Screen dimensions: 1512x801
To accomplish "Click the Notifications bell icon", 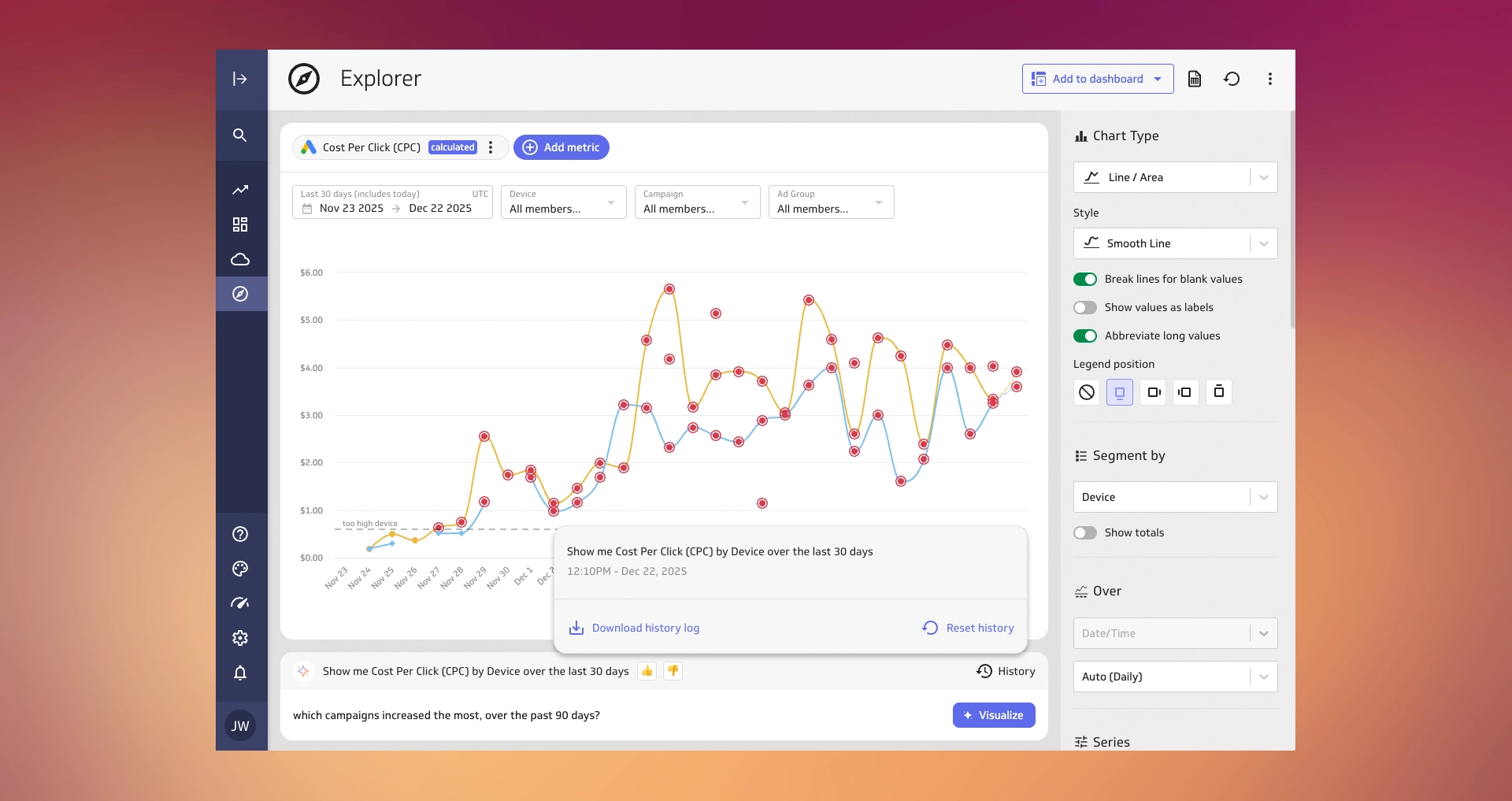I will (x=240, y=673).
